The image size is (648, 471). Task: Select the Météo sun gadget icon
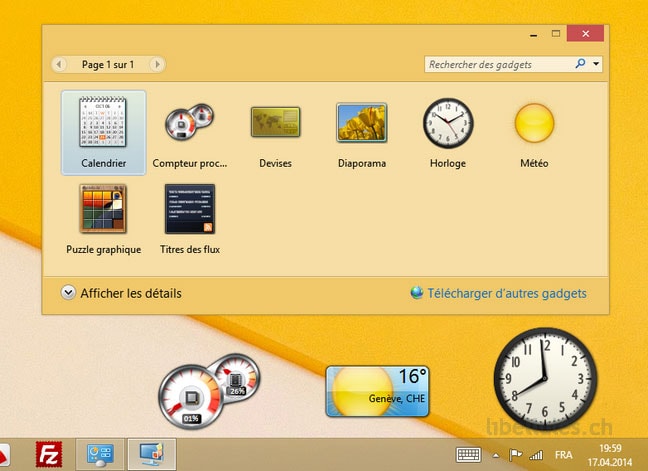point(534,123)
